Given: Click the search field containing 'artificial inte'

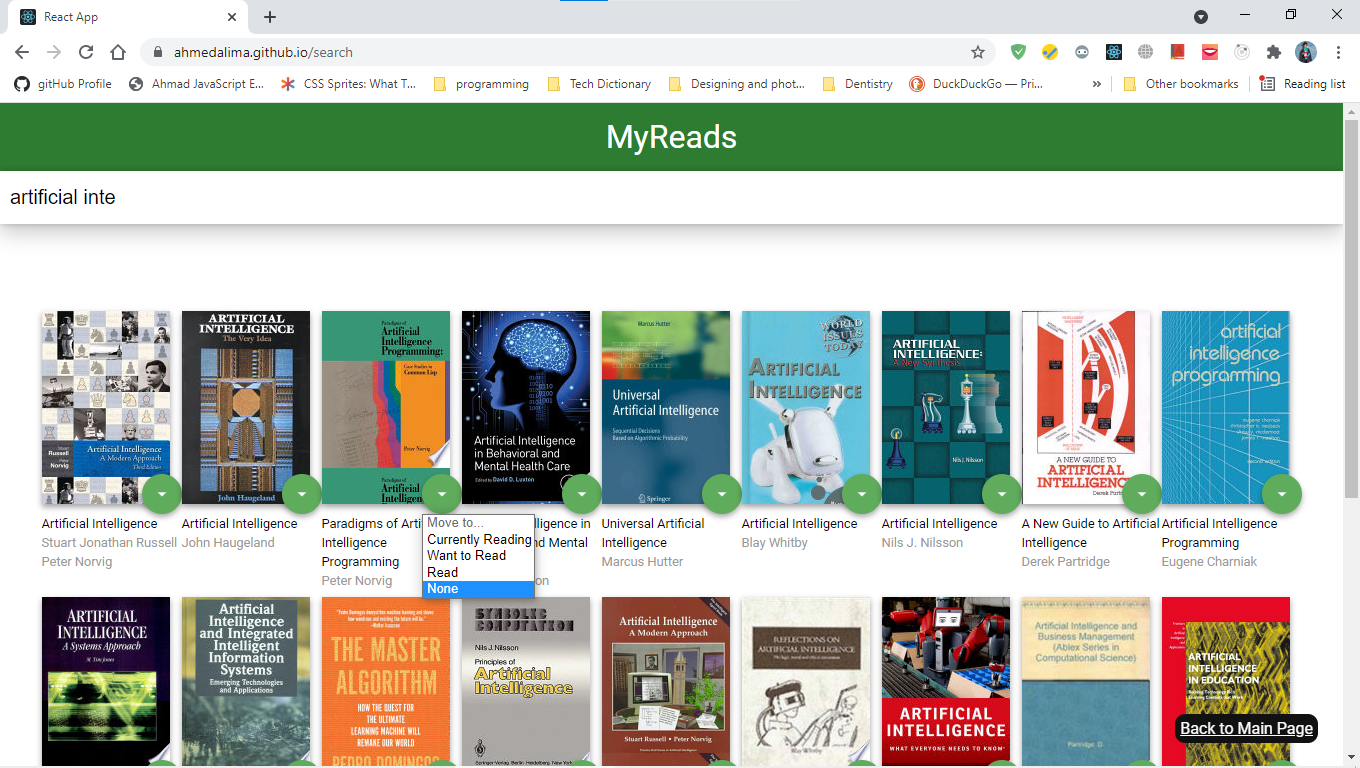Looking at the screenshot, I should pos(671,197).
